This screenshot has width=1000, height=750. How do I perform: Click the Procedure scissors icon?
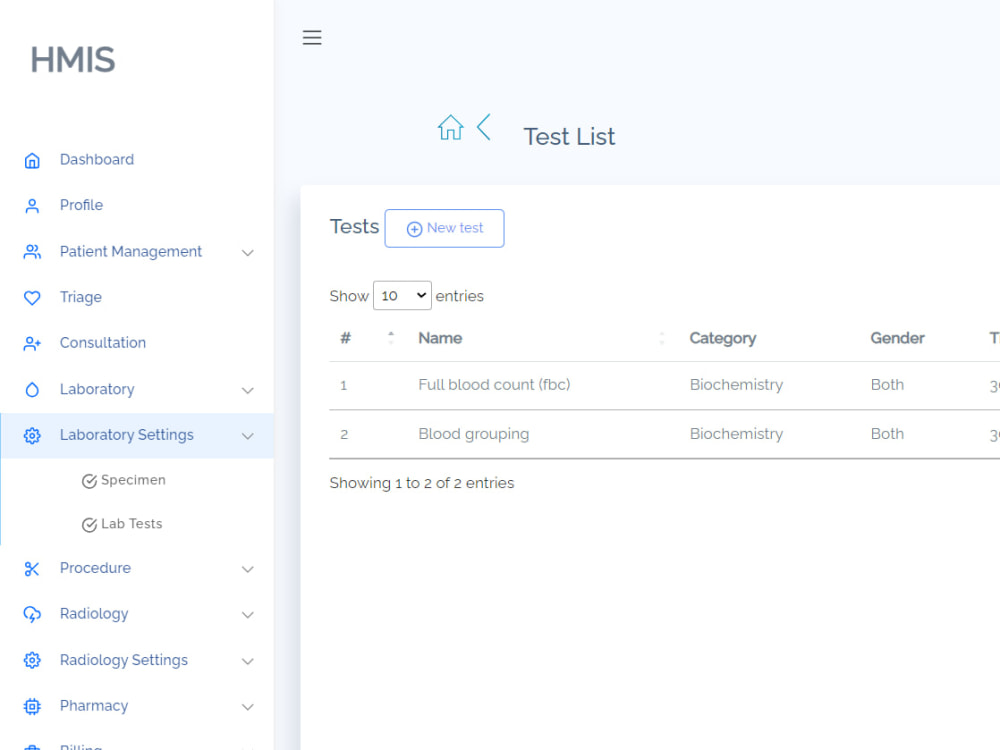click(32, 569)
